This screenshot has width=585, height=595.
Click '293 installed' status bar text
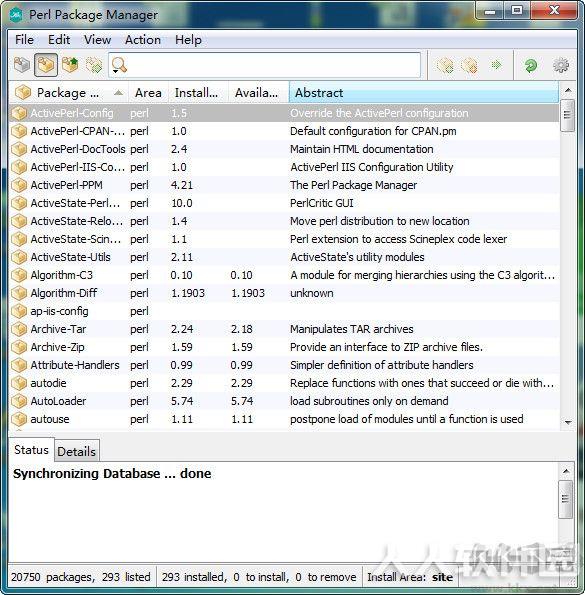click(194, 577)
